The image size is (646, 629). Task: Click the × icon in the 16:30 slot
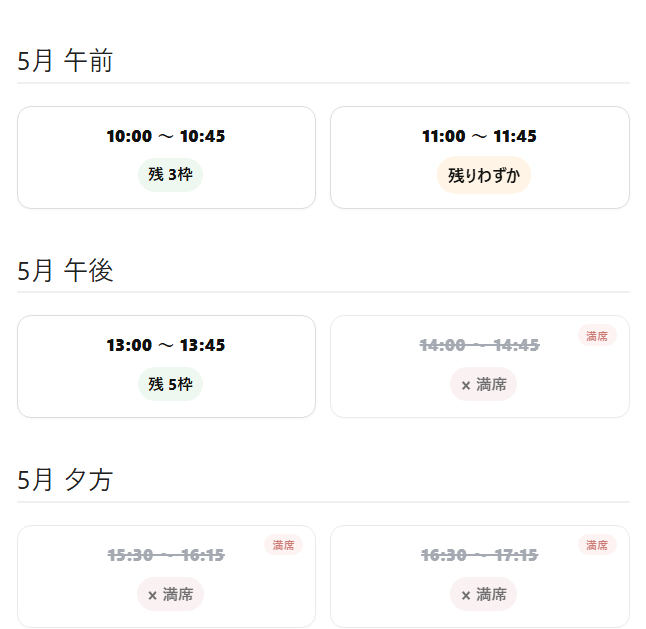(x=466, y=595)
